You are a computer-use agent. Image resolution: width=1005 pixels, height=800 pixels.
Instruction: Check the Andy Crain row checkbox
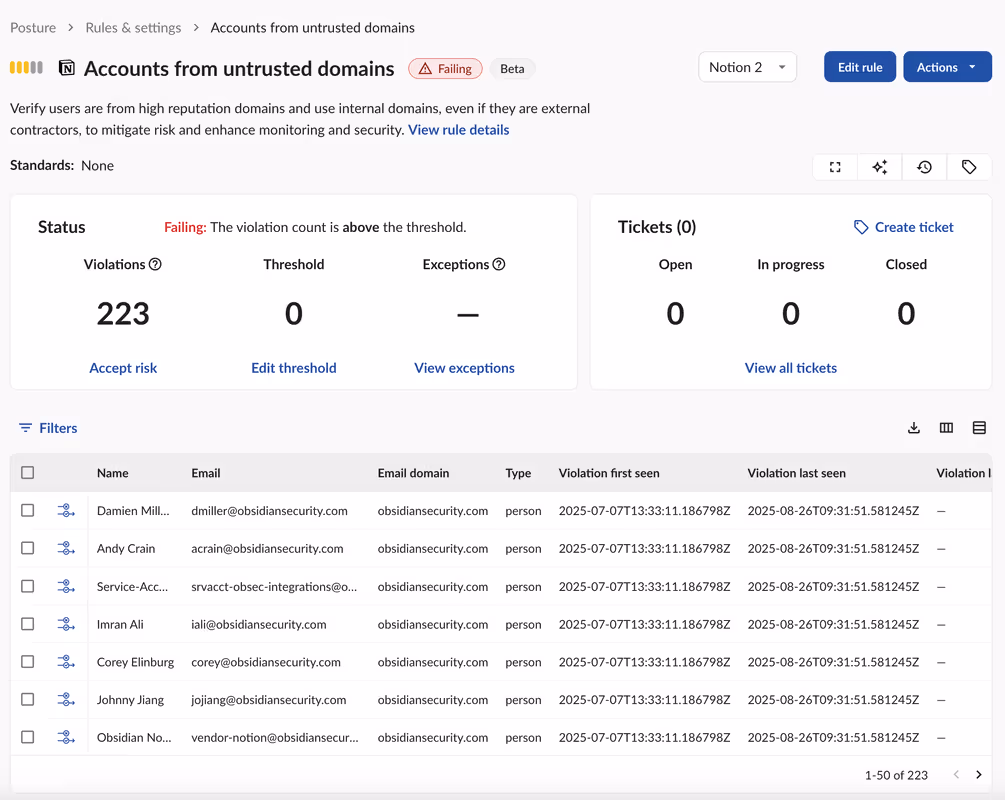click(28, 548)
